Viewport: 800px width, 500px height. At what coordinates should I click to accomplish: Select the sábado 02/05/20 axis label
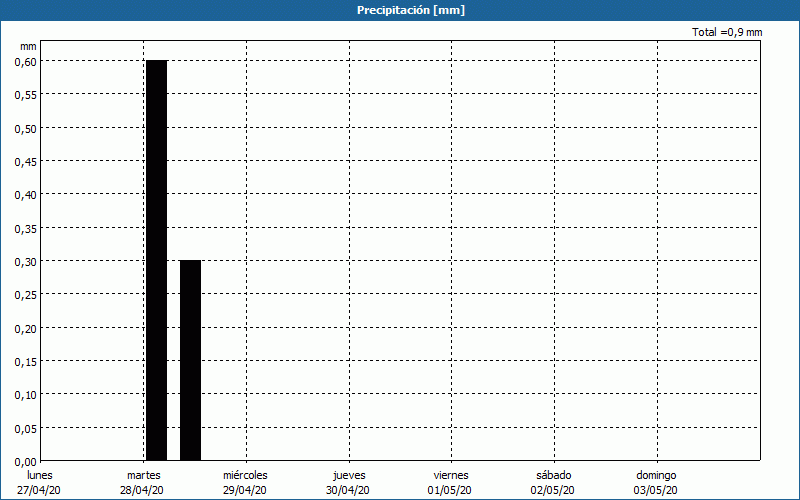pos(554,483)
